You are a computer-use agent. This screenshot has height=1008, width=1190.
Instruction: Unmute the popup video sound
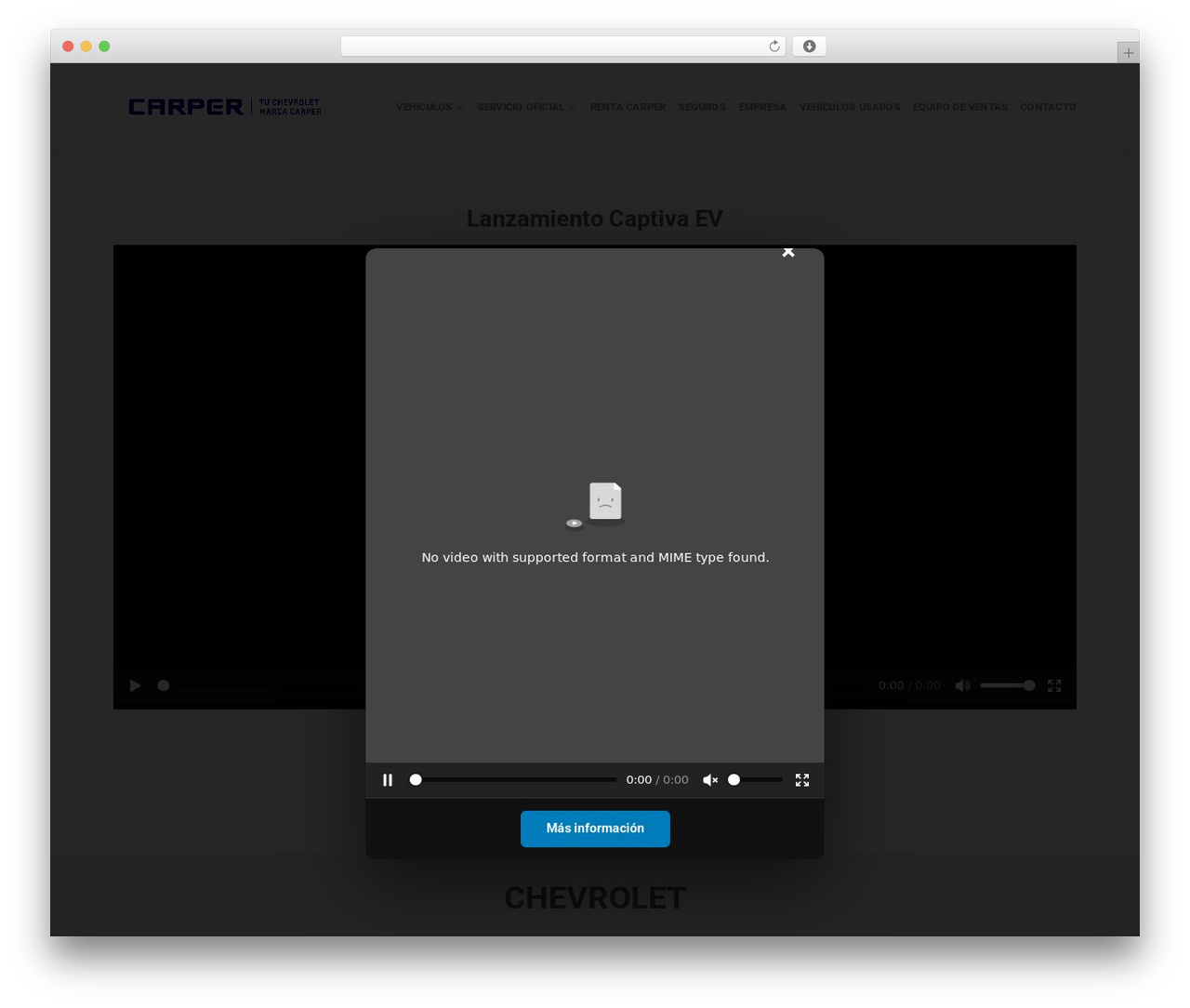pos(710,780)
